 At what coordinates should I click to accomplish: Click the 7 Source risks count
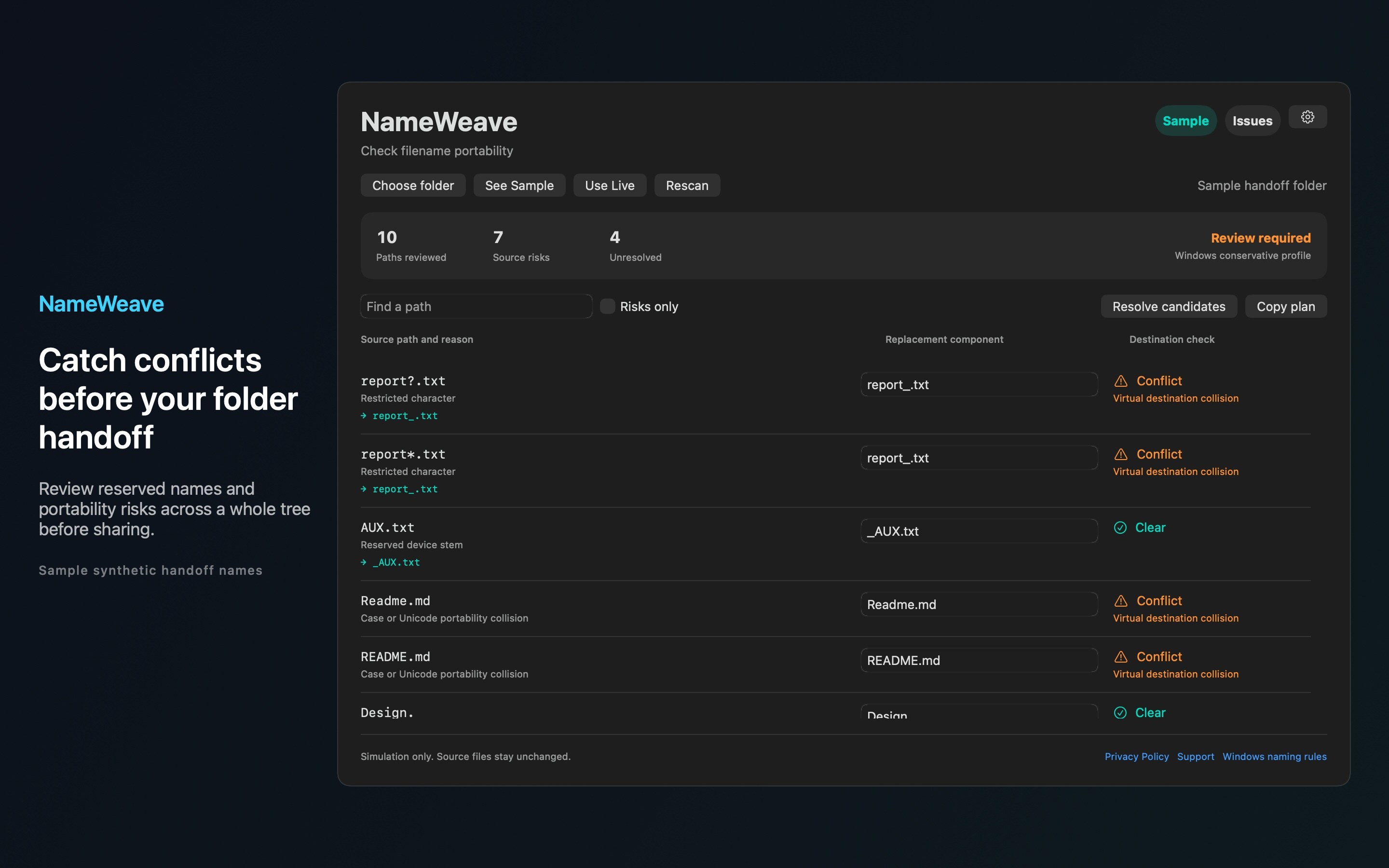[x=498, y=237]
